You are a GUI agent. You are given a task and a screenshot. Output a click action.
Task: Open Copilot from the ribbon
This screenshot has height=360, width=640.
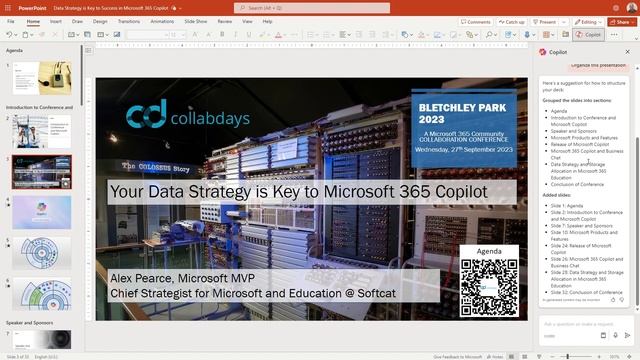588,35
